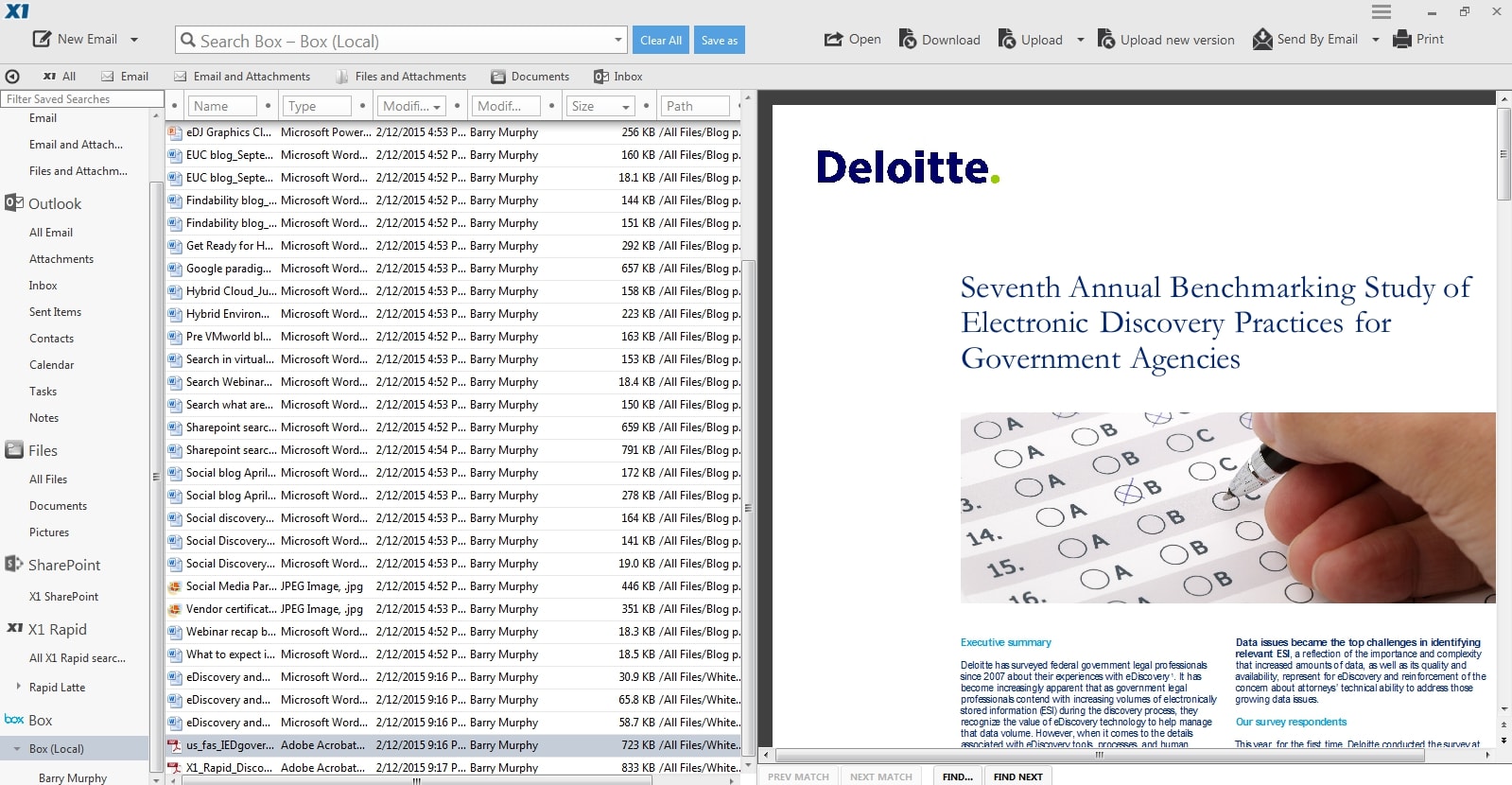Click the survey photo in preview
This screenshot has height=785, width=1512.
(x=1227, y=508)
